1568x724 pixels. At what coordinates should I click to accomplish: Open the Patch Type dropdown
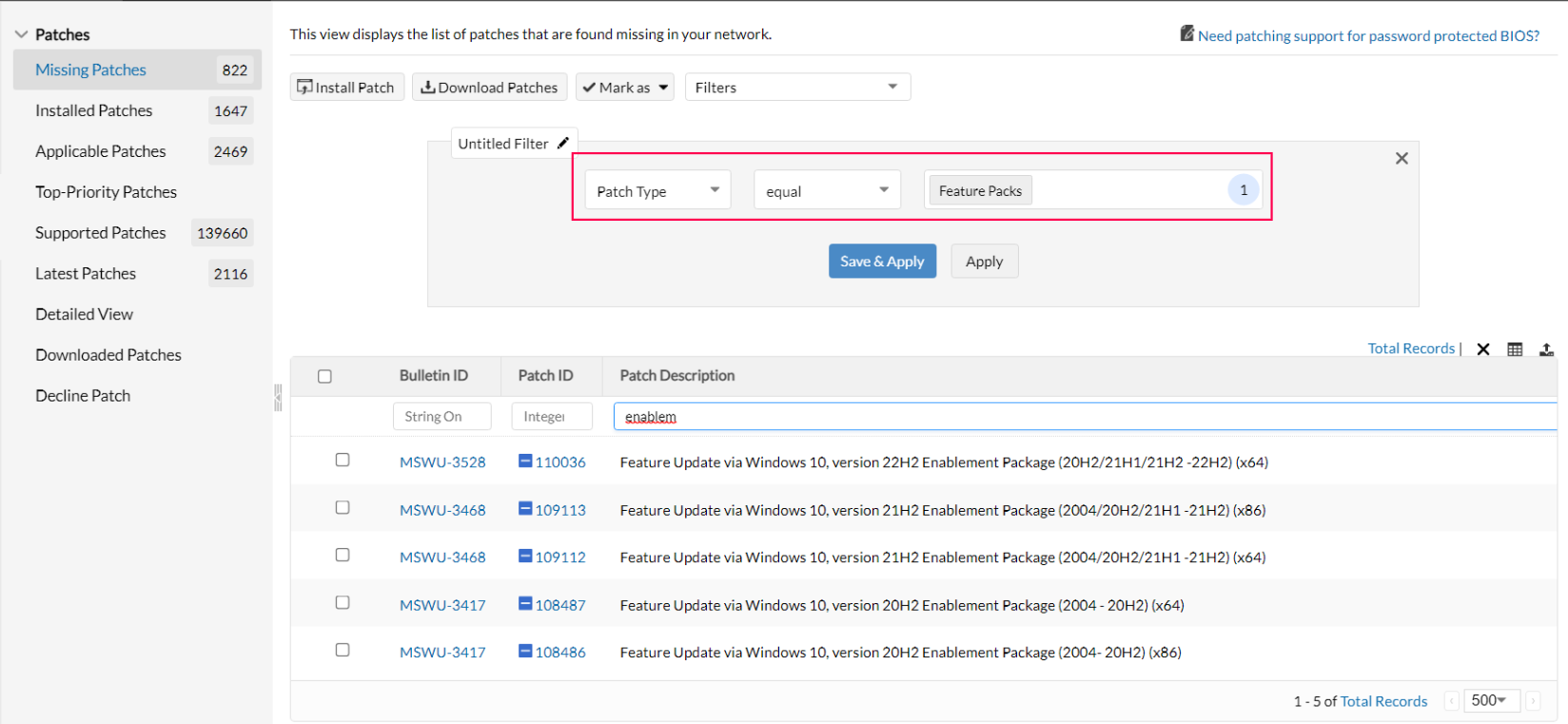tap(657, 190)
